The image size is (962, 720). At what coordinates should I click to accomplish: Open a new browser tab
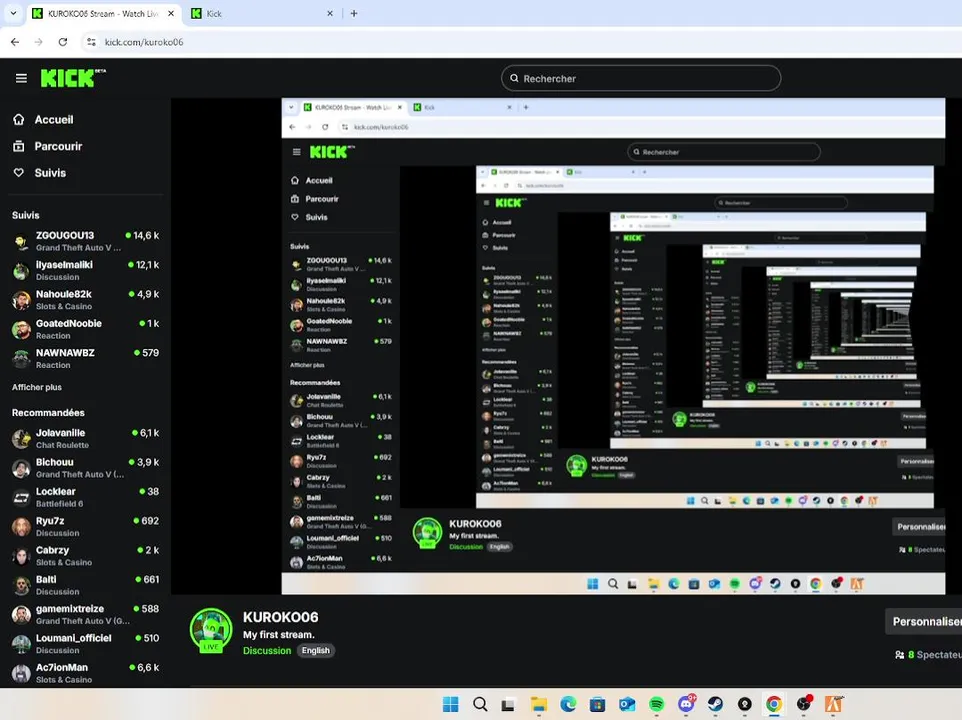tap(354, 13)
